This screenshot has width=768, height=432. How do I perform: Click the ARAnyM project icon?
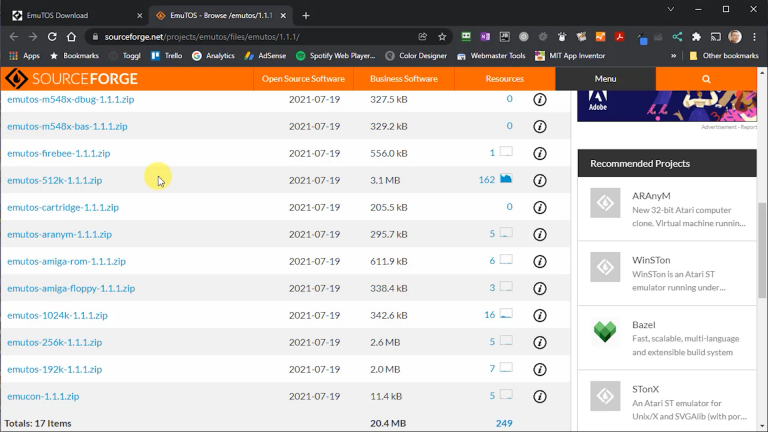coord(605,203)
